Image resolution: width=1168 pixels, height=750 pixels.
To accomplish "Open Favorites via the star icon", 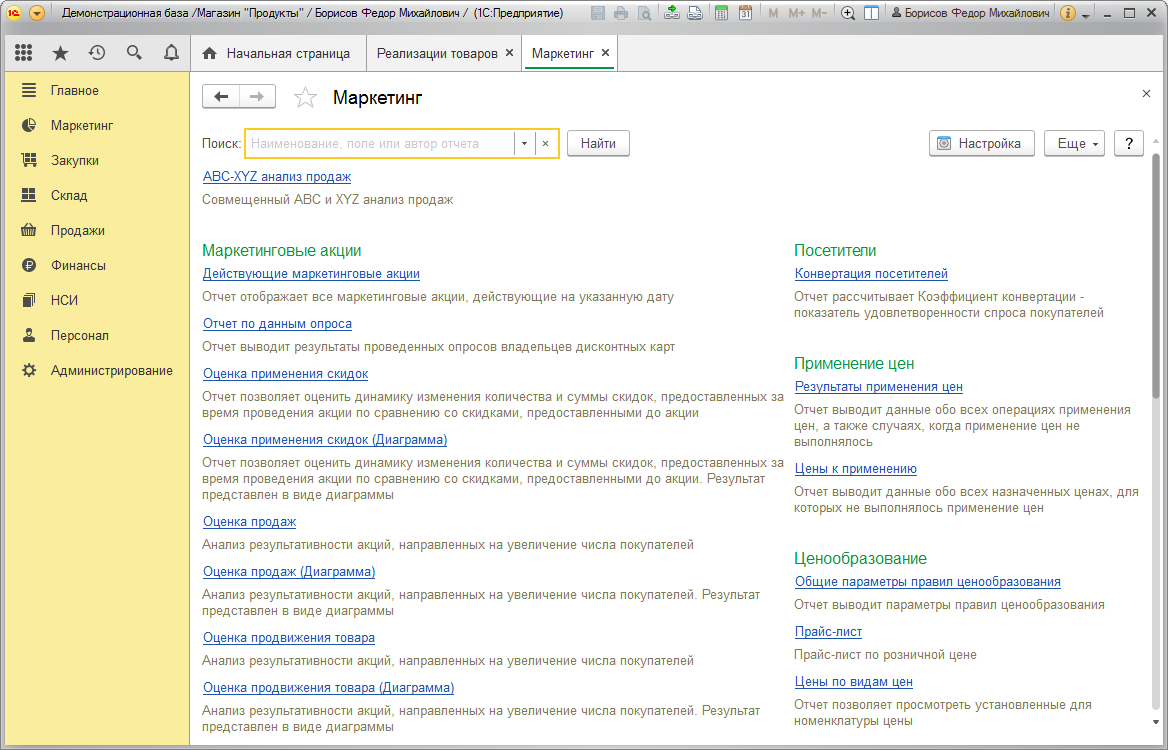I will pos(60,52).
